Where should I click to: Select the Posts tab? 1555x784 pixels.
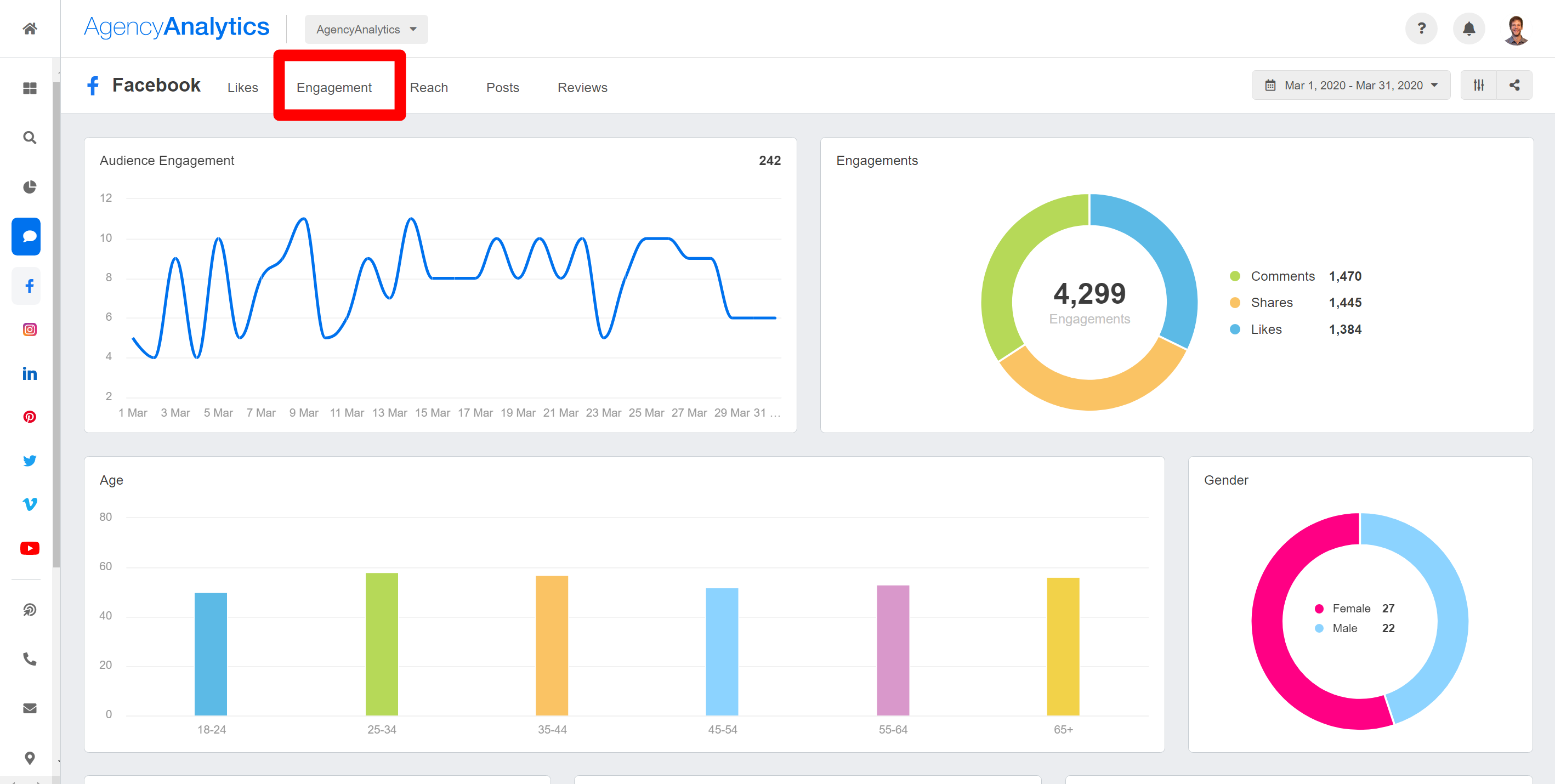pos(503,87)
